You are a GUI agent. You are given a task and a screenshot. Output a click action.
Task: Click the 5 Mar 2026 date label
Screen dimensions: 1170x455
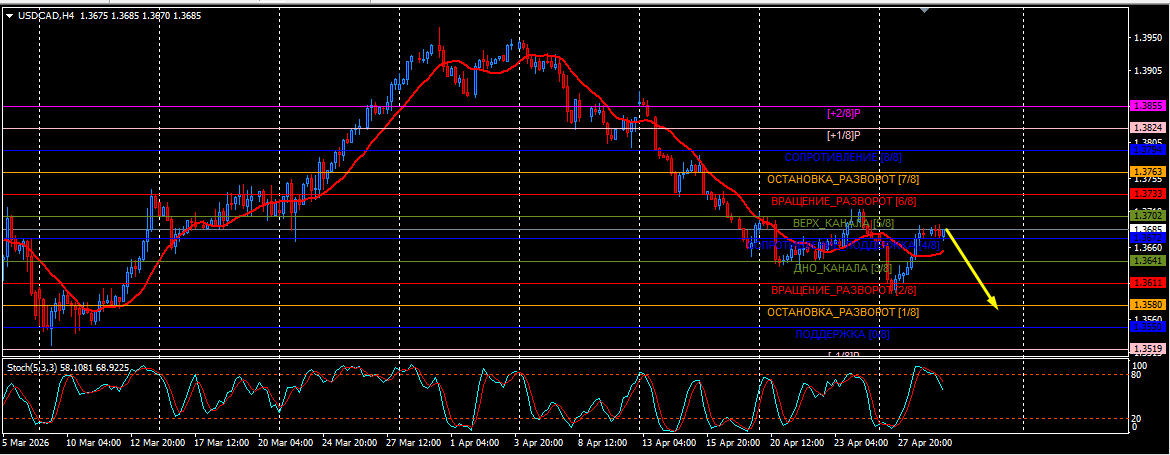26,442
